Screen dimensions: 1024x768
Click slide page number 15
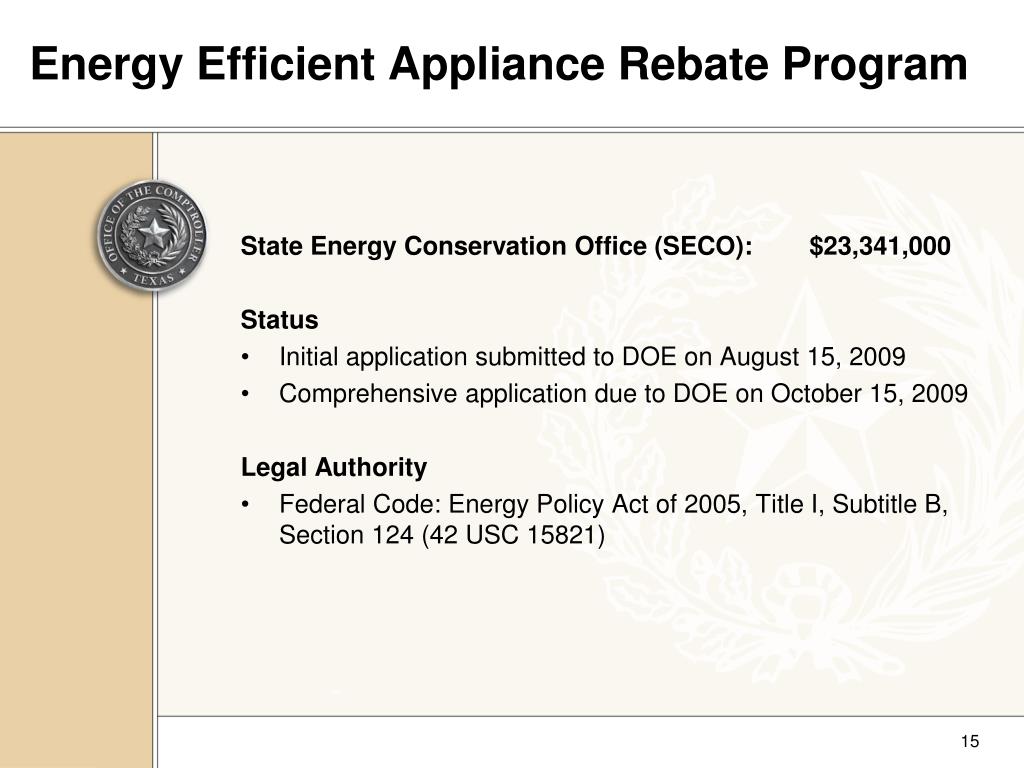[970, 741]
